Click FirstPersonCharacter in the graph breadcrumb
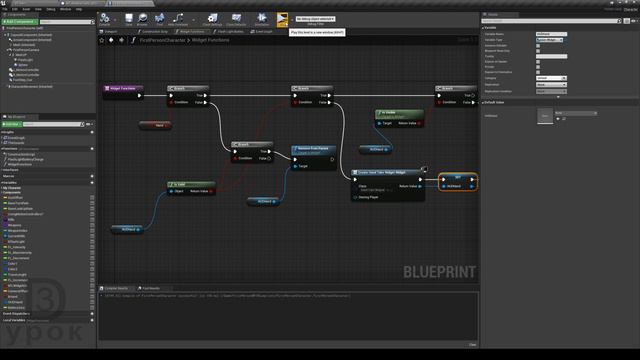 (162, 40)
